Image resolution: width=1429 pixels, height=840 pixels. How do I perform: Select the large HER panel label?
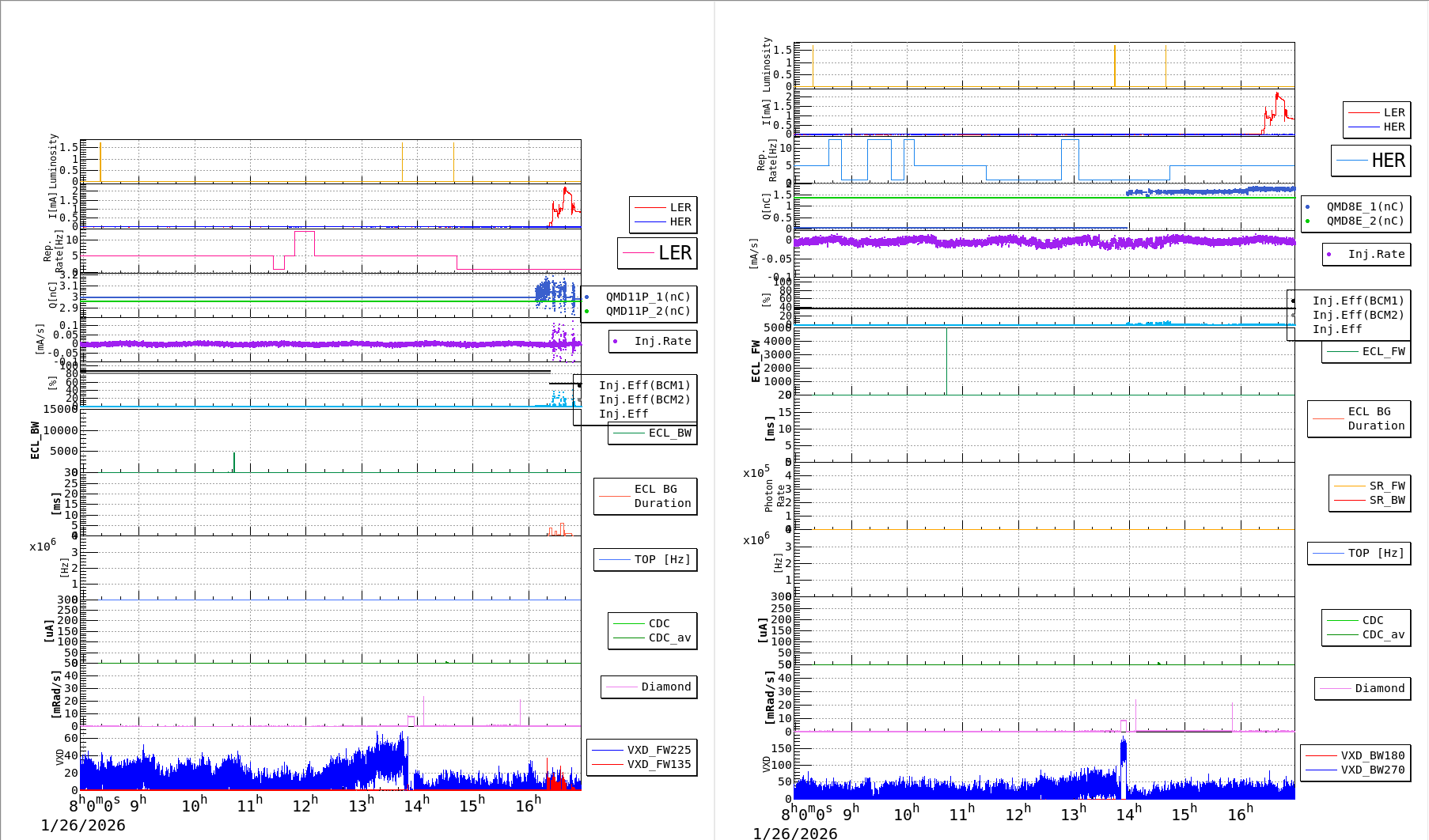[x=1387, y=161]
